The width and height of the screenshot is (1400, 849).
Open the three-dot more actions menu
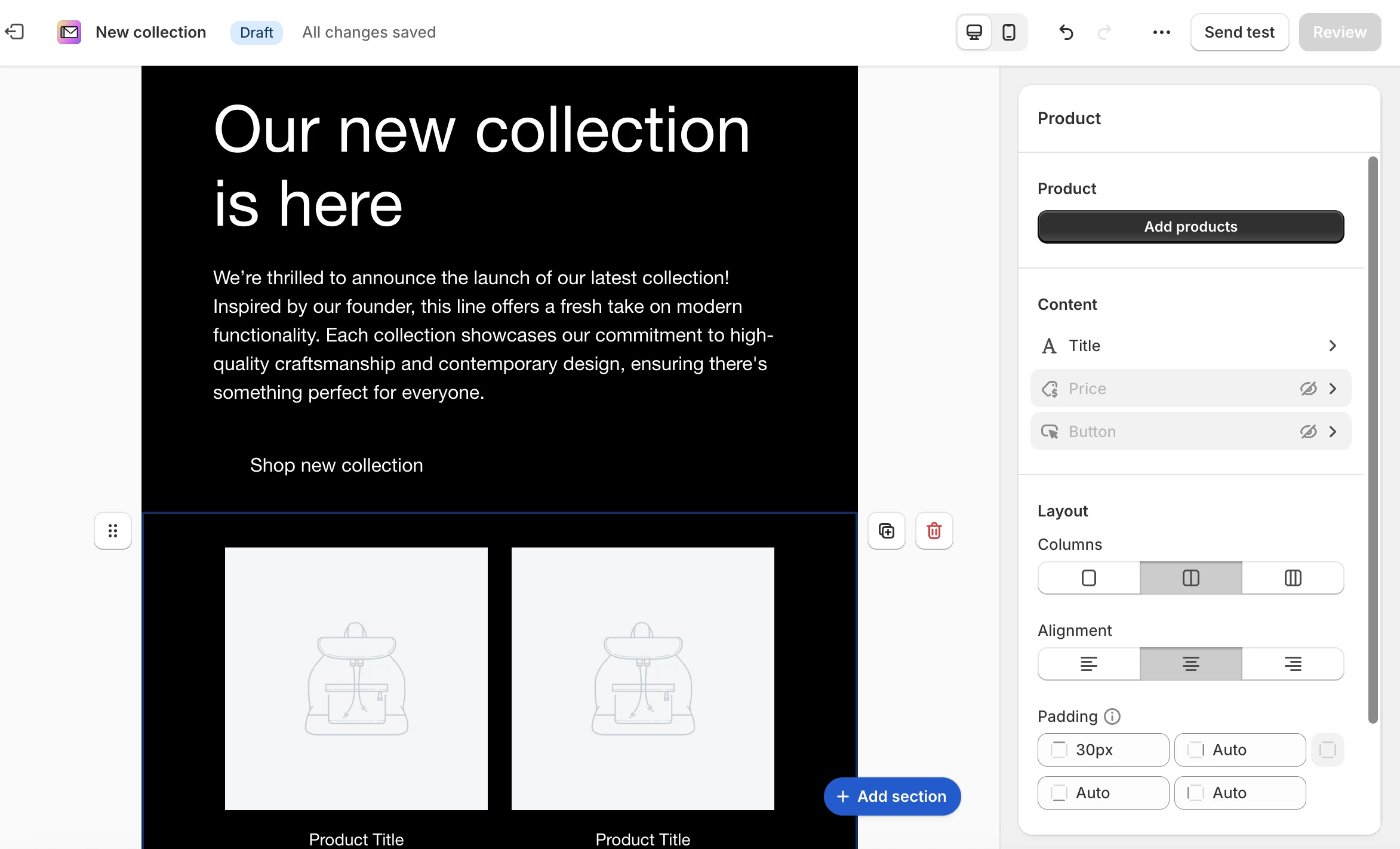pos(1161,32)
